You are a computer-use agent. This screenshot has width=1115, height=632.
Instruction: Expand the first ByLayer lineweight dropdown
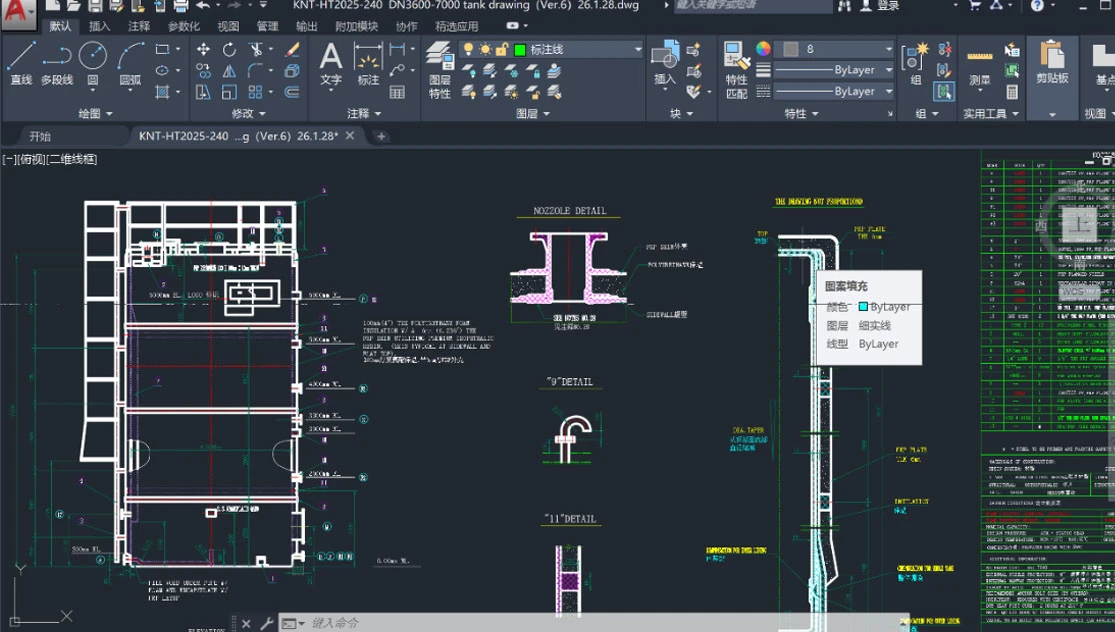click(x=833, y=70)
